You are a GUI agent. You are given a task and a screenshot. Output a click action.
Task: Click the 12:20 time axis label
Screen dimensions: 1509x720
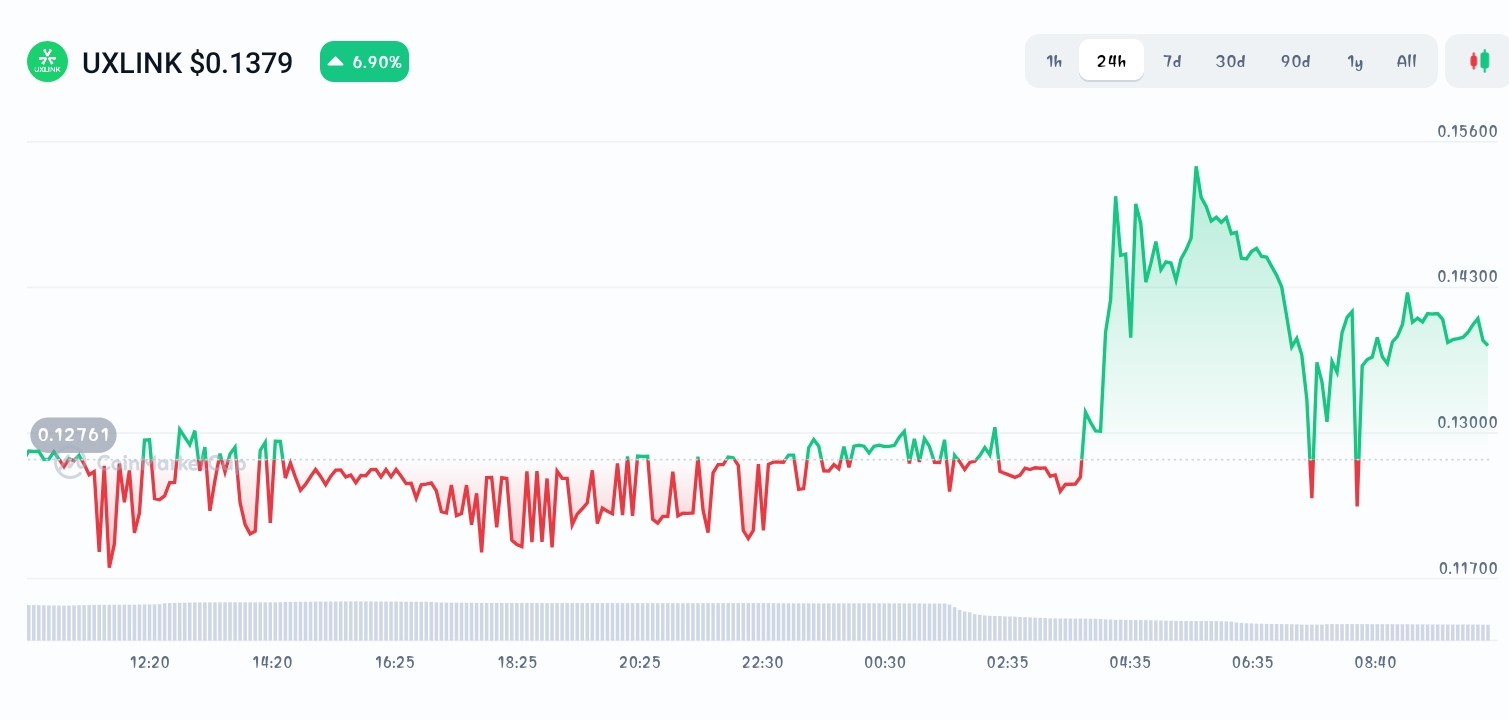click(x=149, y=662)
